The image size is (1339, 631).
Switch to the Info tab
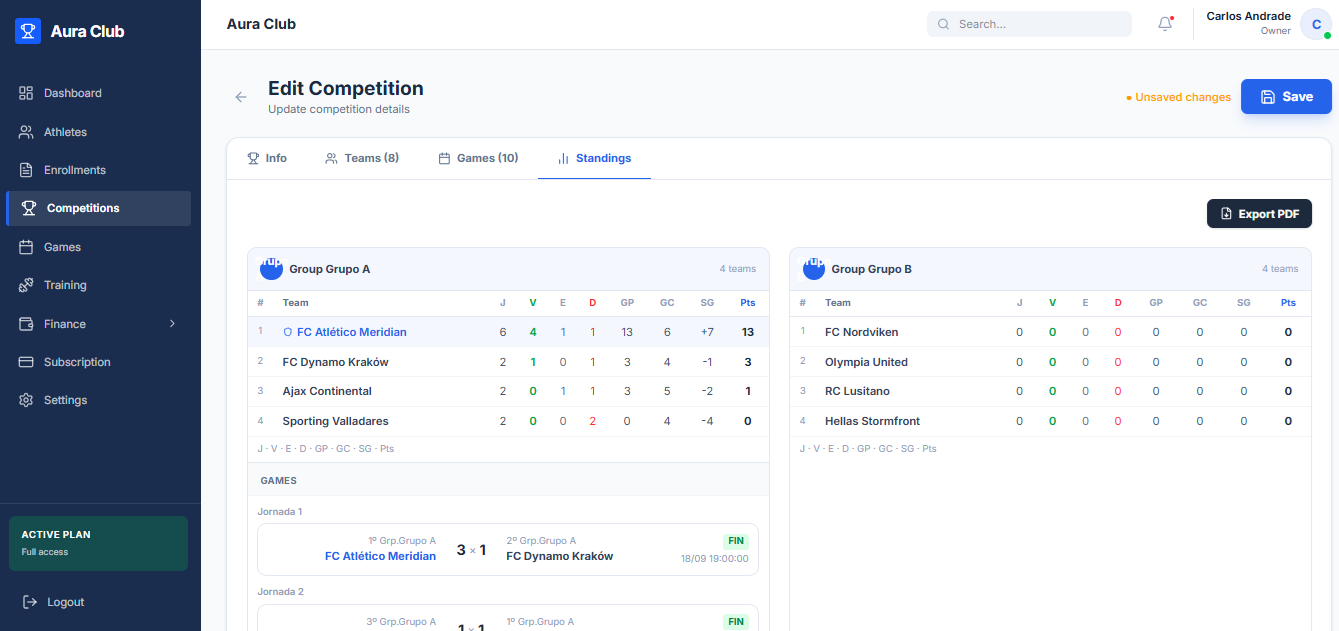[x=267, y=158]
